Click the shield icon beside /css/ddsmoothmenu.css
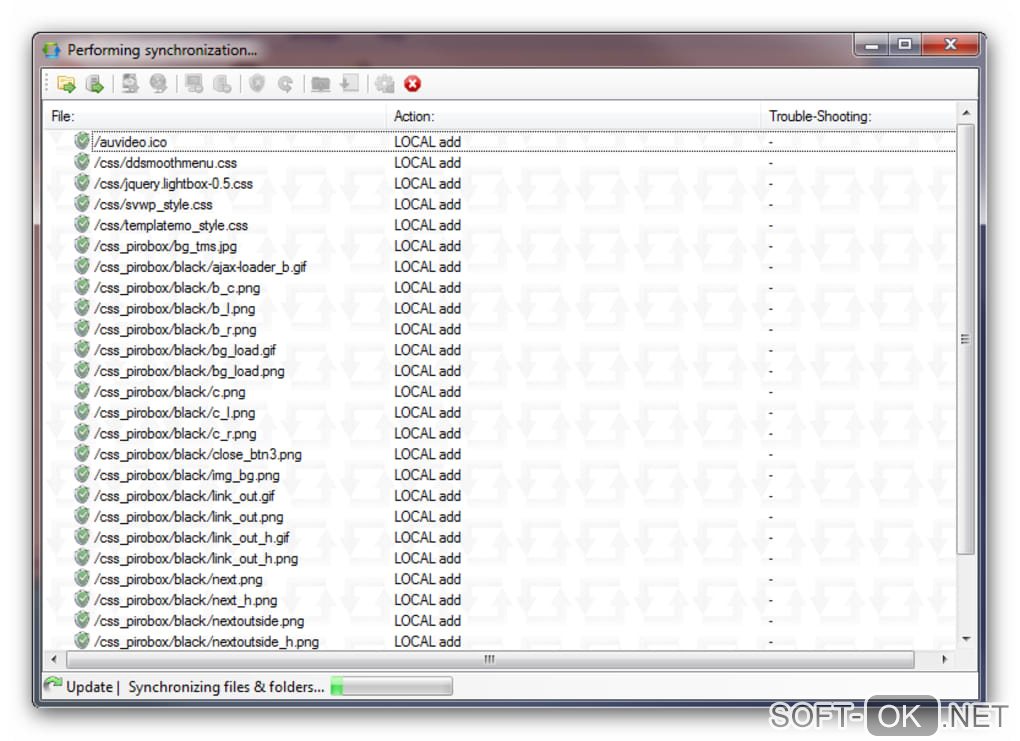Image resolution: width=1020 pixels, height=741 pixels. (x=82, y=161)
